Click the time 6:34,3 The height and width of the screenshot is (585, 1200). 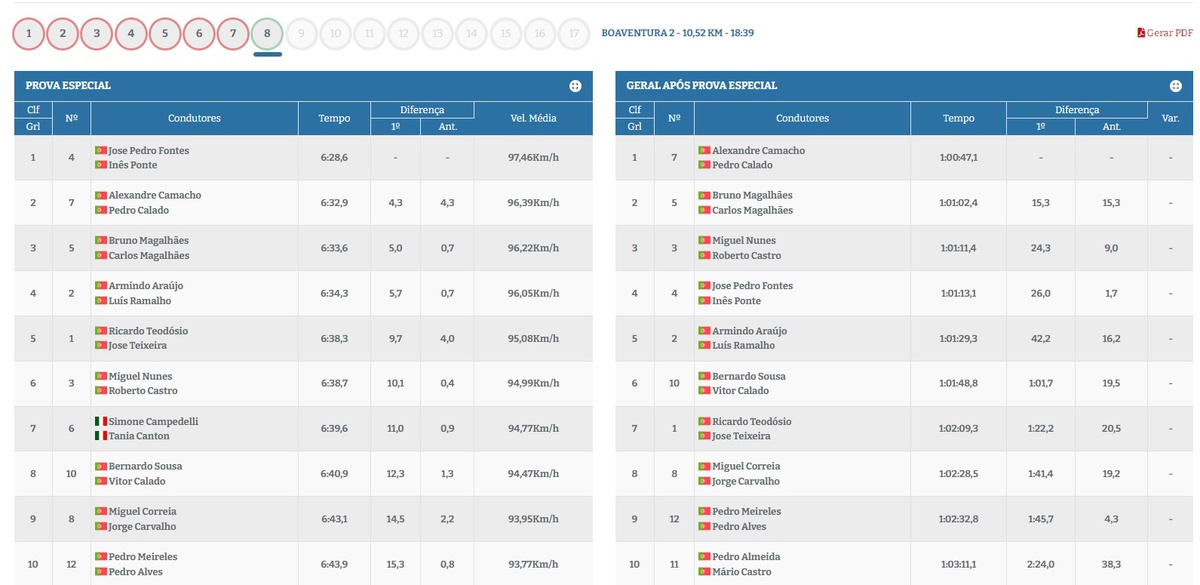coord(334,293)
